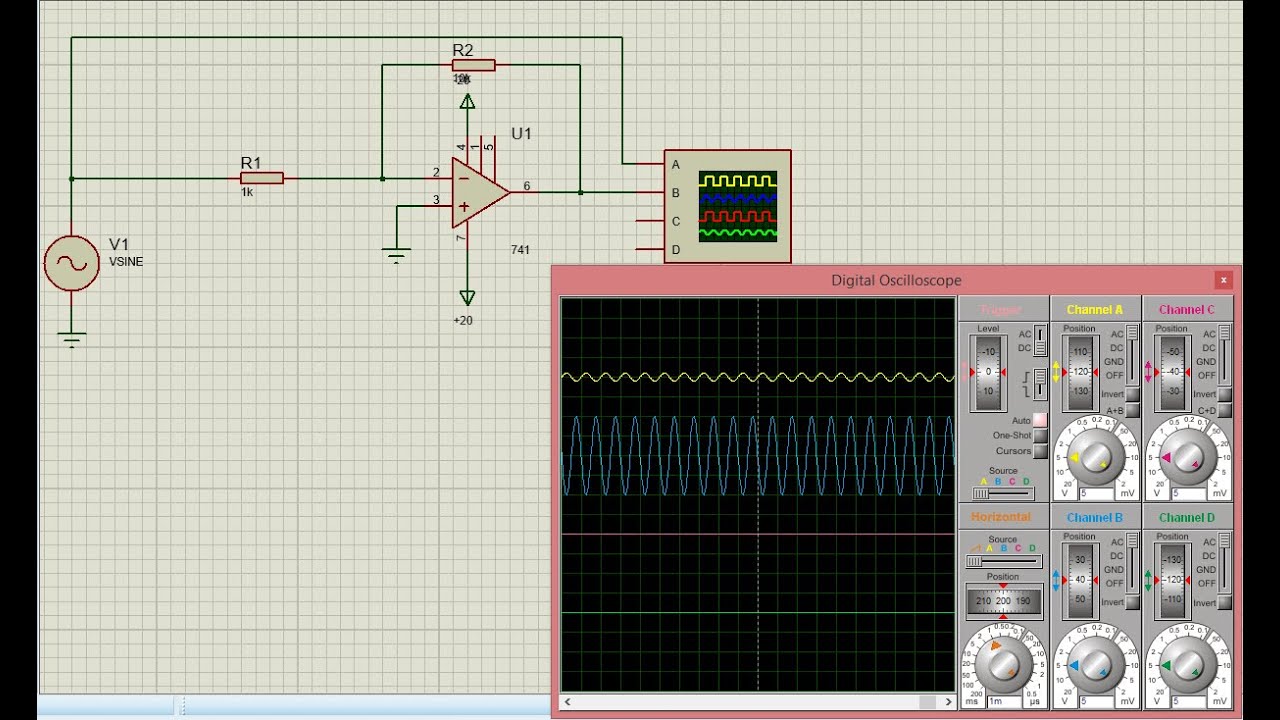The image size is (1280, 720).
Task: Click Channel A volts value field
Action: pyautogui.click(x=1096, y=493)
